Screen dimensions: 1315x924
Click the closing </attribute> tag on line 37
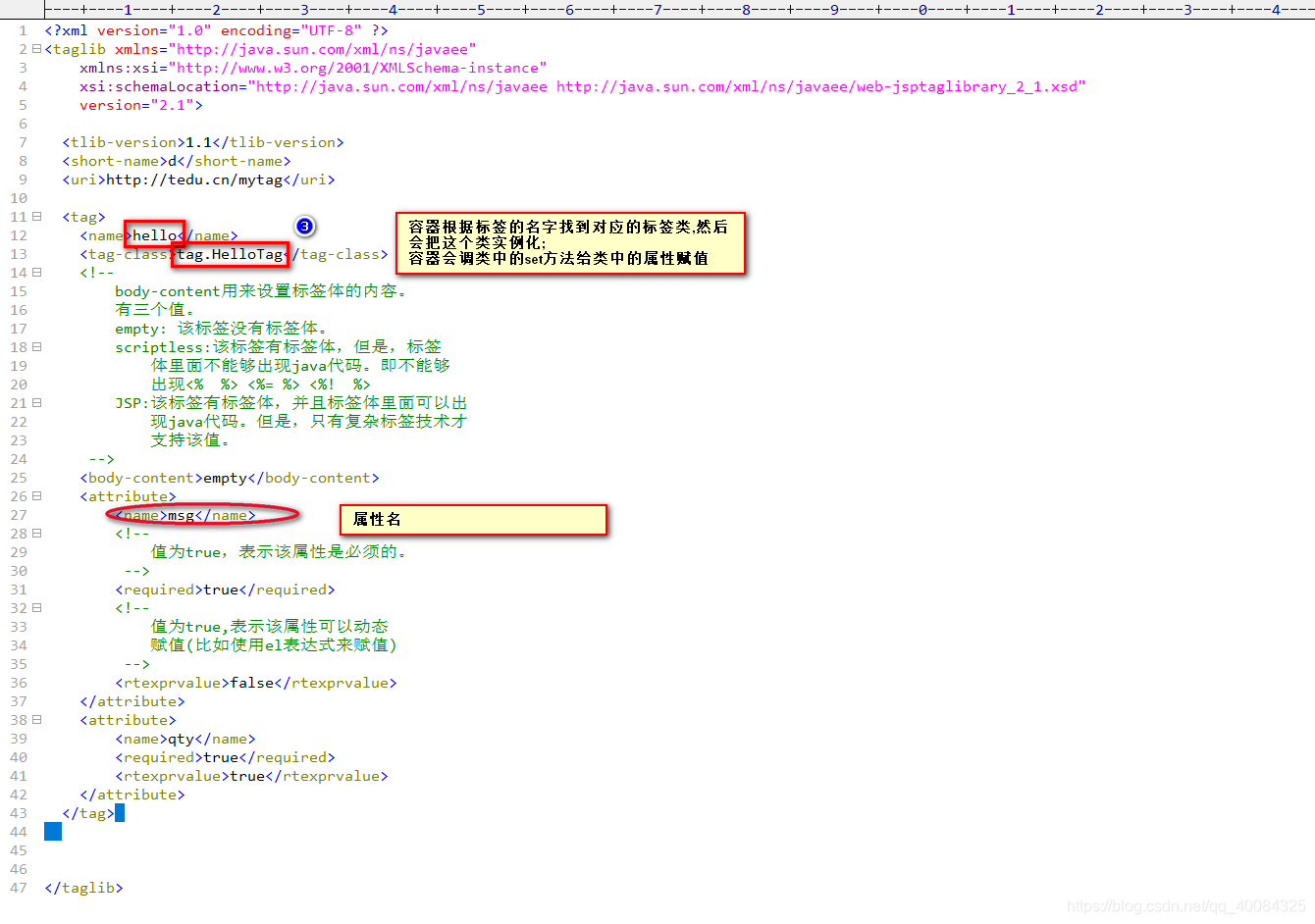click(x=132, y=701)
